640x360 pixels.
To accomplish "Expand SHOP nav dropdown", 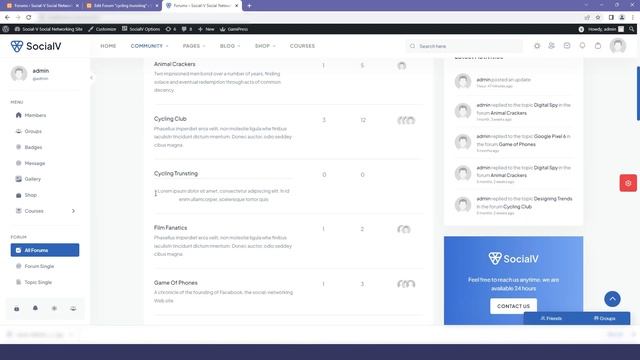I will [x=265, y=46].
